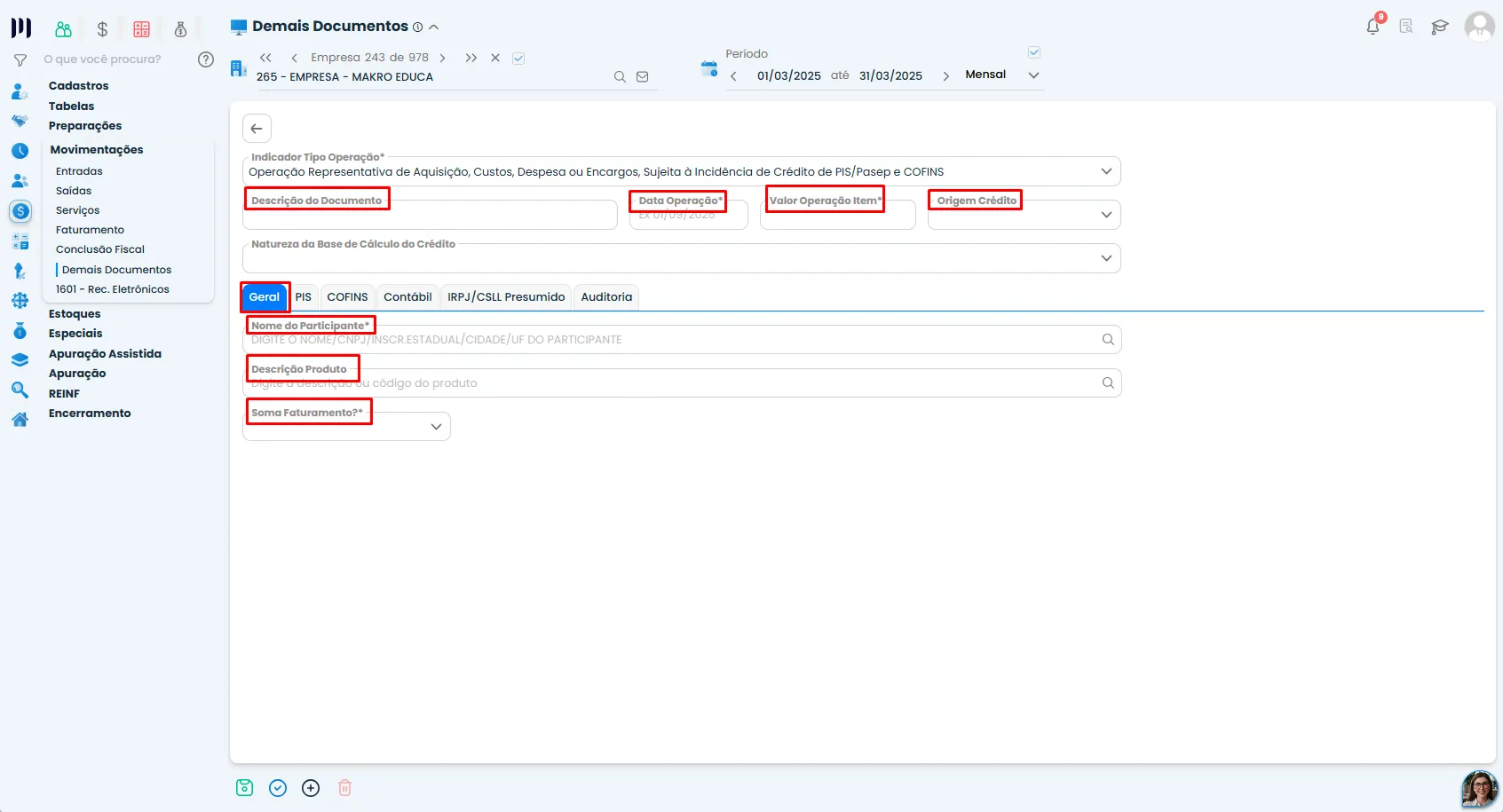Click the back arrow button
Image resolution: width=1503 pixels, height=812 pixels.
point(257,129)
